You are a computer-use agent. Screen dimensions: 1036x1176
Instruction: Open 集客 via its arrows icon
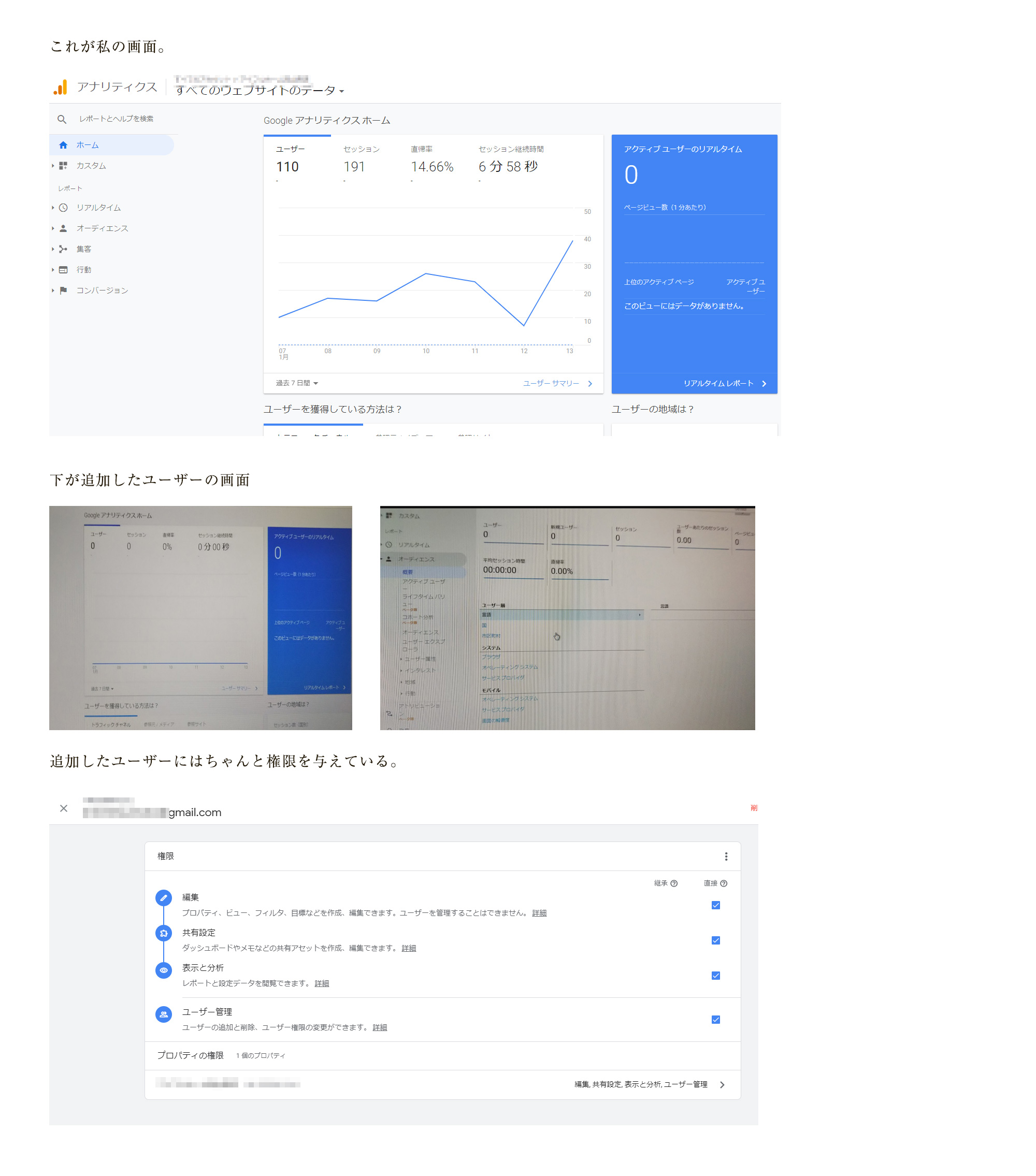tap(63, 249)
